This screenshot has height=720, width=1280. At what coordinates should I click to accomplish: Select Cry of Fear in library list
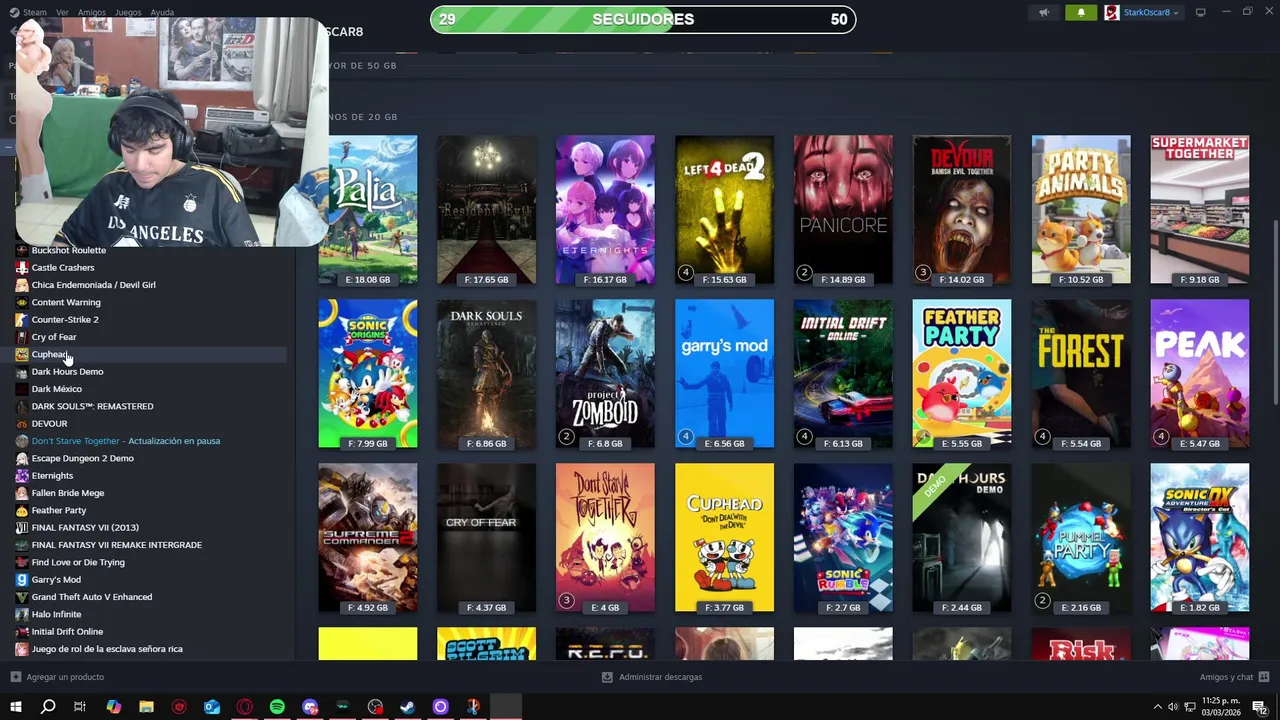54,337
